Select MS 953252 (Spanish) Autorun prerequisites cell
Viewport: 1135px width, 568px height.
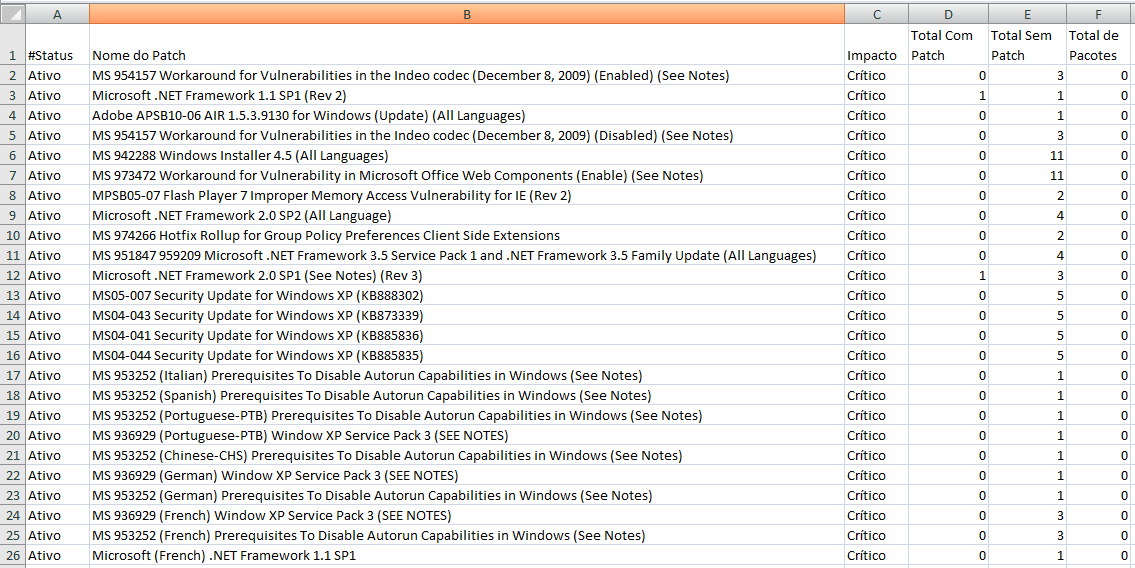tap(467, 396)
